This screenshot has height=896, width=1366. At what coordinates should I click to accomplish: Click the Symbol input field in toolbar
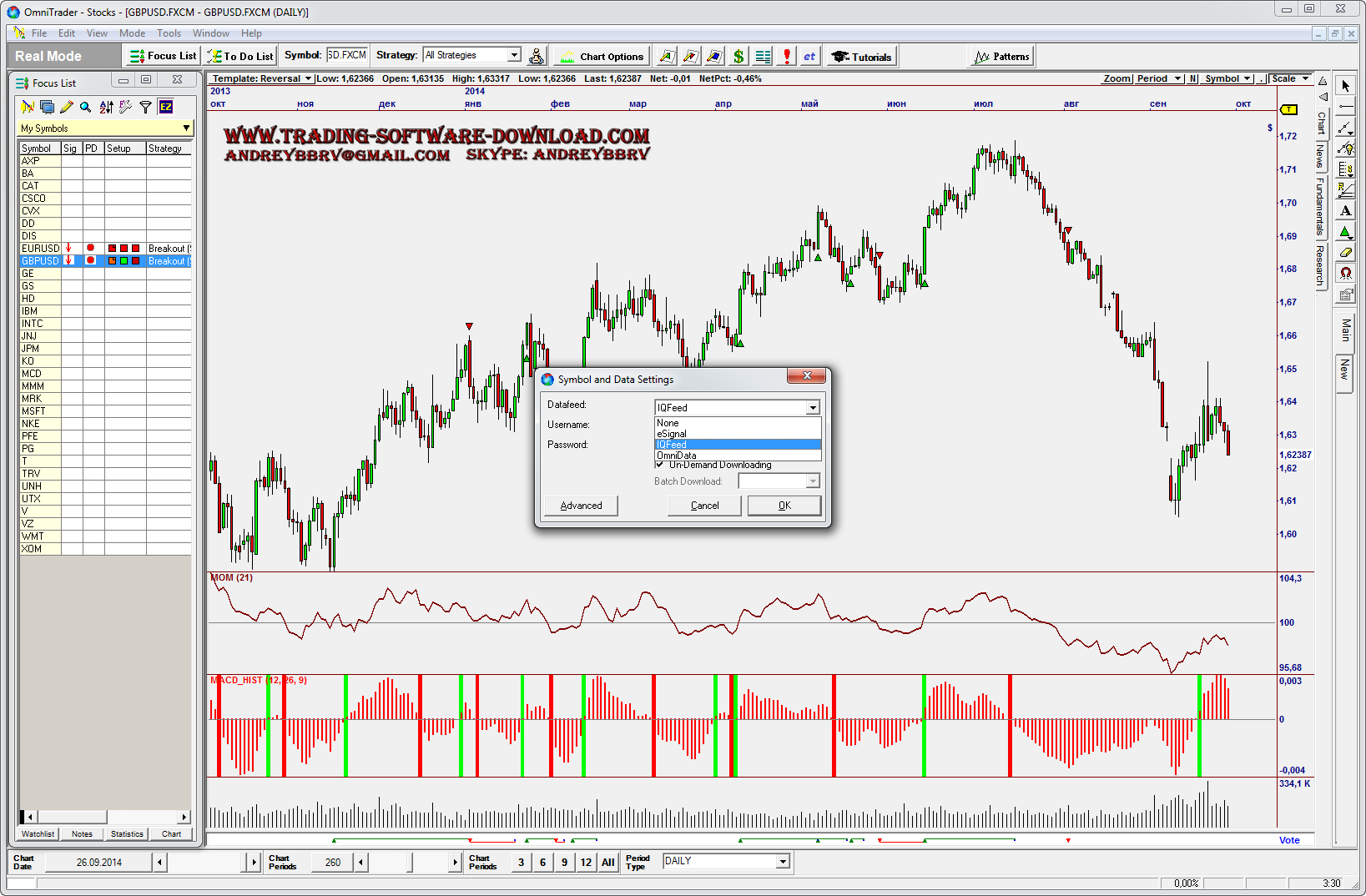pos(346,55)
